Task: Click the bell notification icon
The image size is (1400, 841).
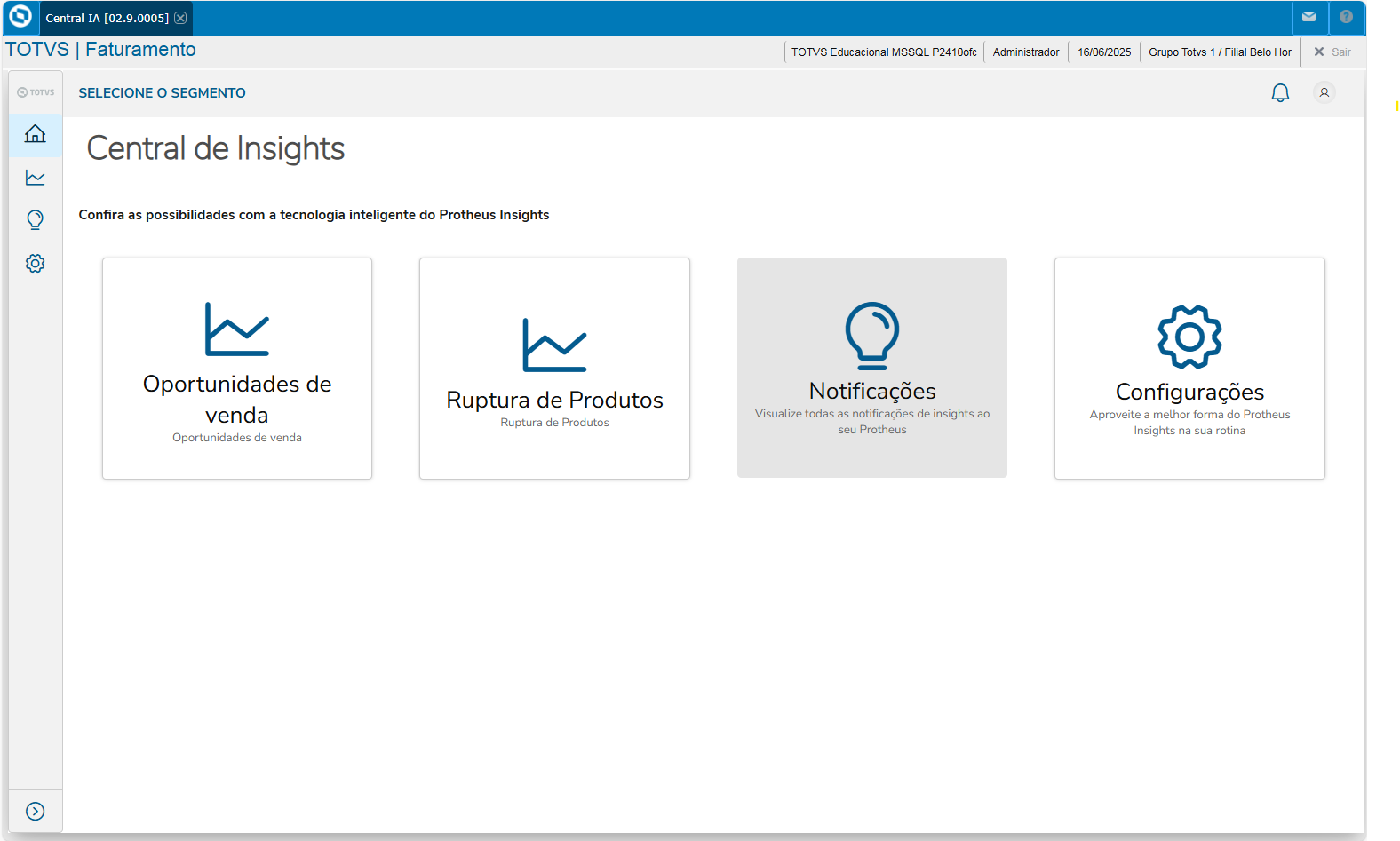Action: pyautogui.click(x=1280, y=92)
